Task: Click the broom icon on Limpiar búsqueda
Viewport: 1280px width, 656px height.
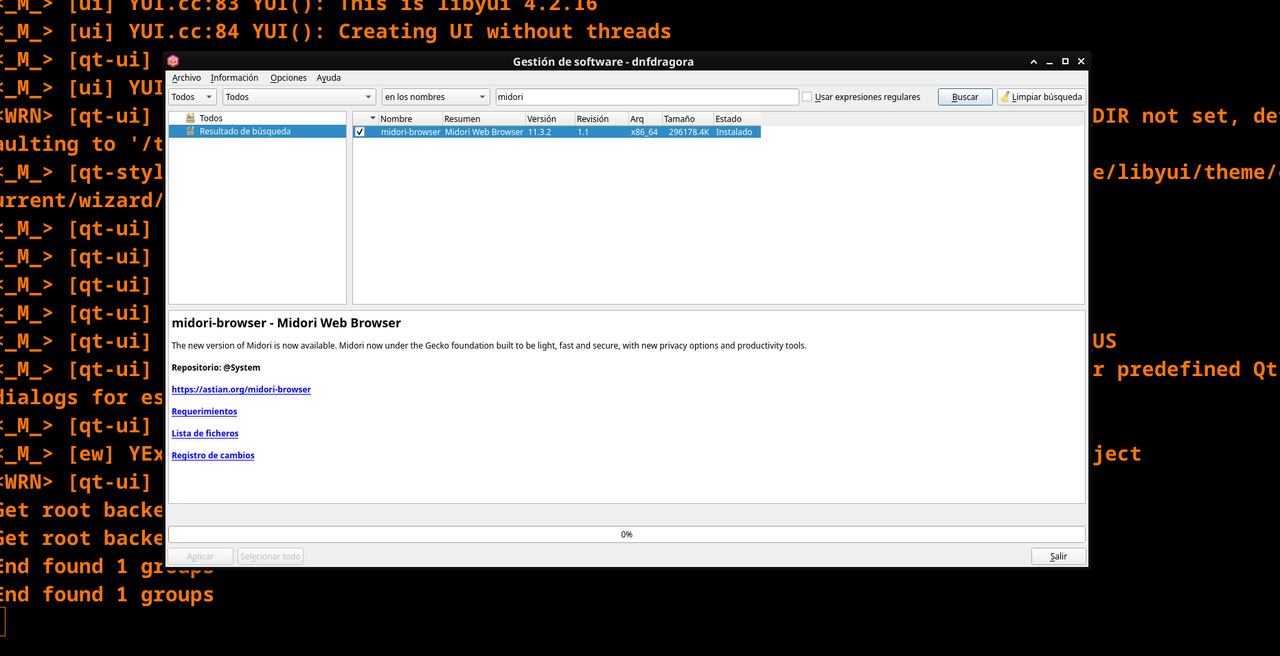Action: click(1005, 97)
